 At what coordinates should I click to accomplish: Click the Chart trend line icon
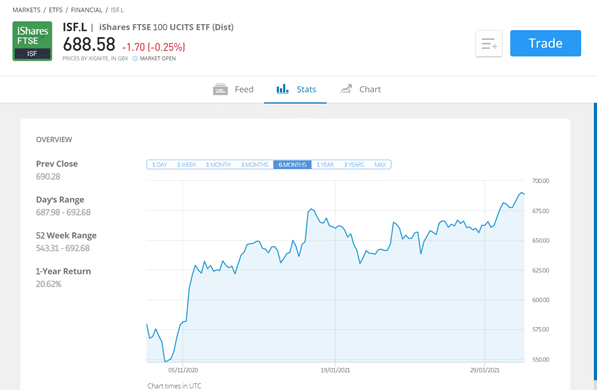pos(346,89)
